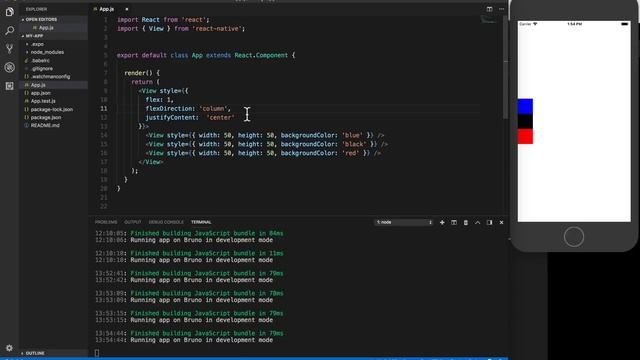The width and height of the screenshot is (640, 360).
Task: Click 'bundle in 84ms' terminal line
Action: pos(189,233)
